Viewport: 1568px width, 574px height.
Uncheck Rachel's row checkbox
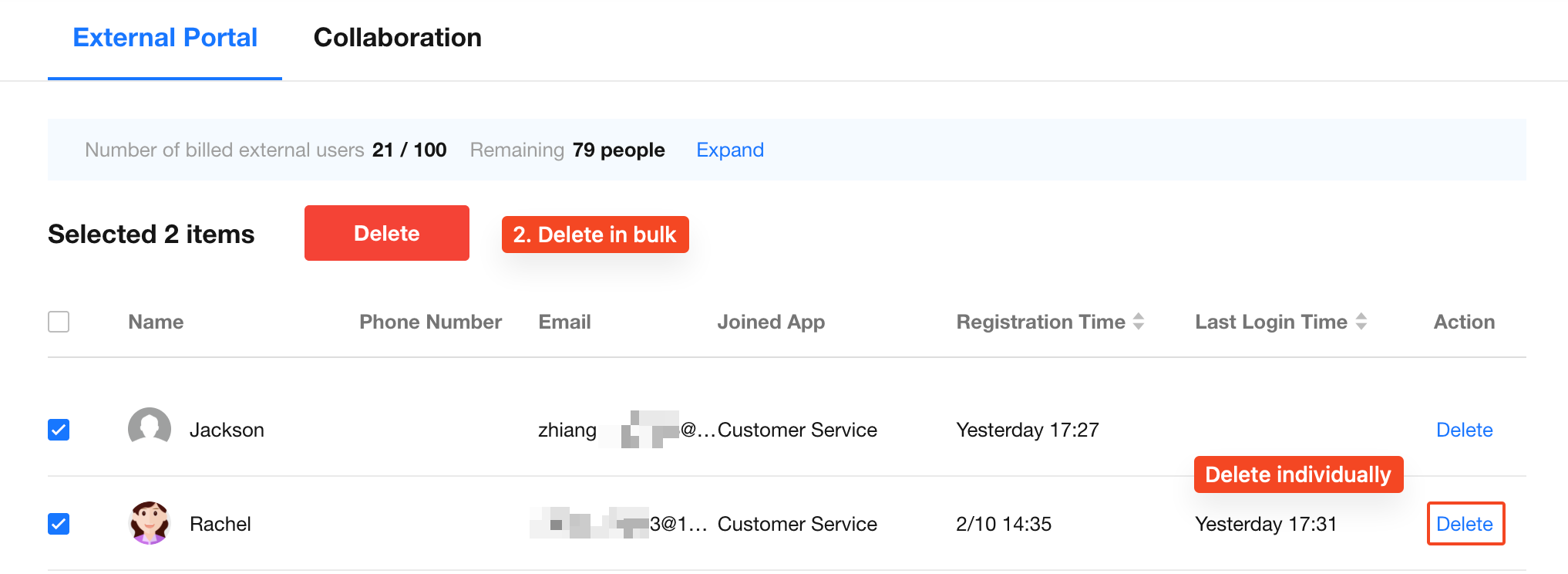click(x=59, y=524)
